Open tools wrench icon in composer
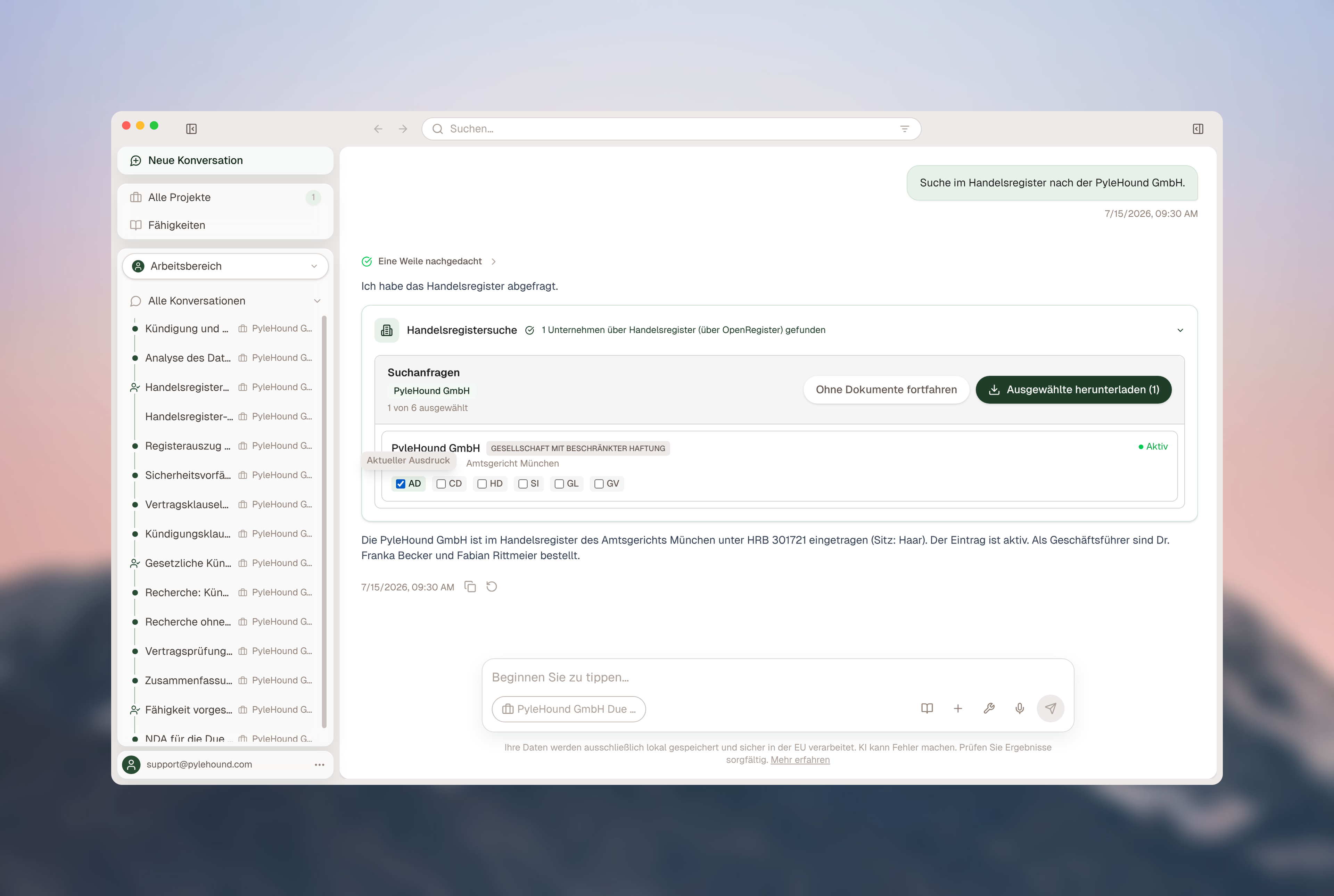Image resolution: width=1334 pixels, height=896 pixels. tap(989, 708)
